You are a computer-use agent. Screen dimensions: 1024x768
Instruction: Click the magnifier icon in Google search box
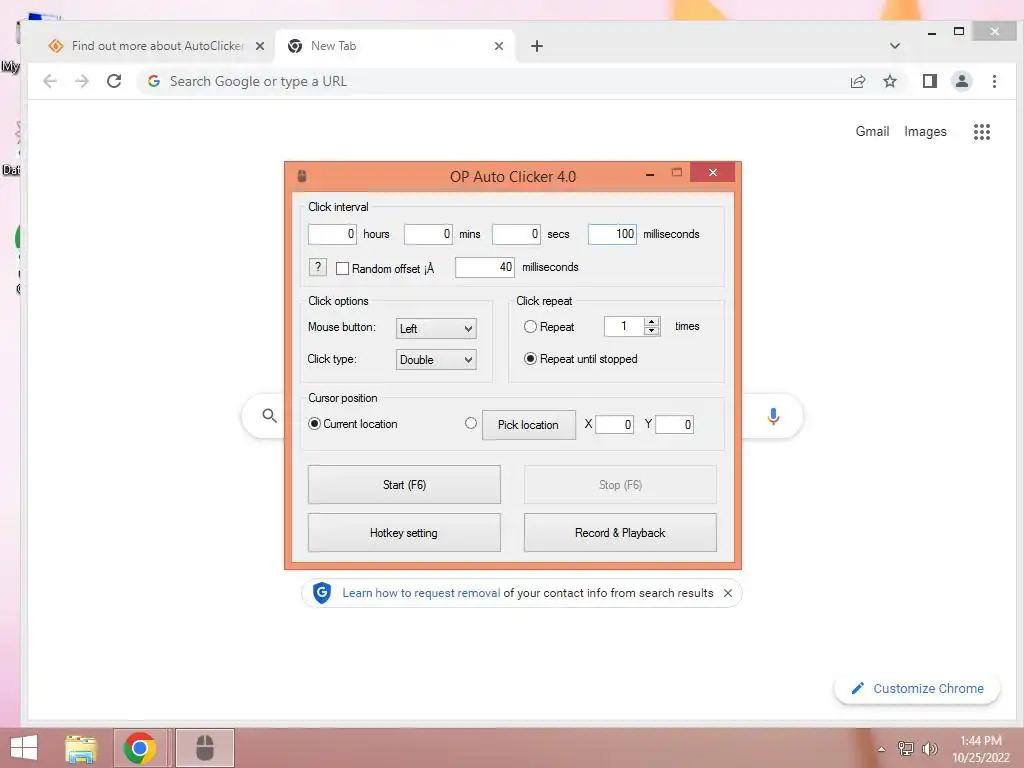pyautogui.click(x=269, y=415)
